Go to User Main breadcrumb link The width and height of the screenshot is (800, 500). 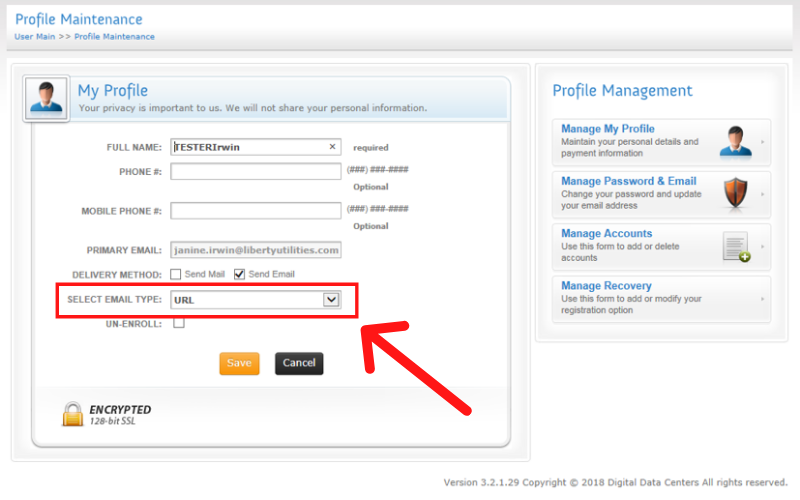coord(35,37)
